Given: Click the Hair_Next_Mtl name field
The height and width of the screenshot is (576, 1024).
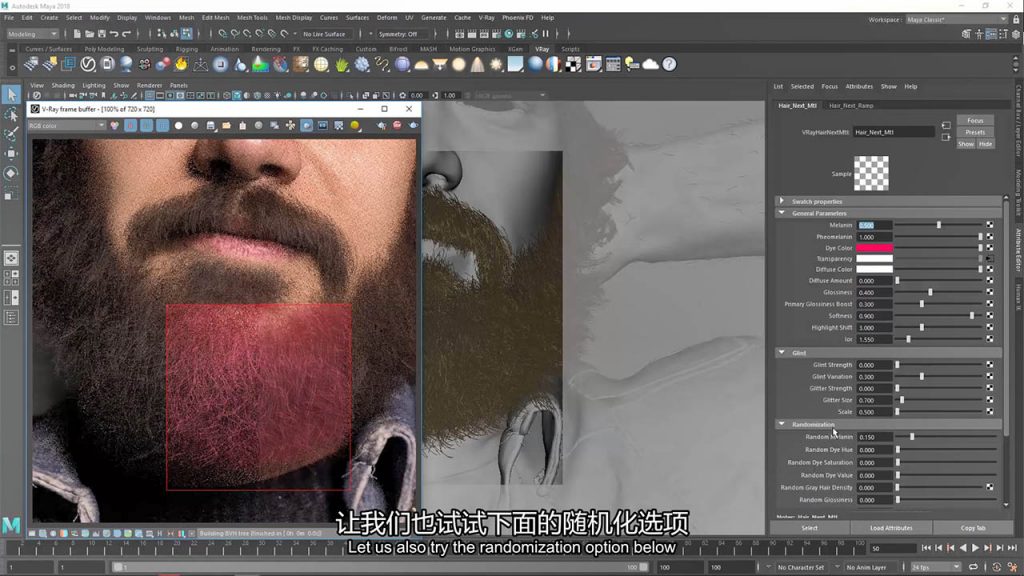Looking at the screenshot, I should [x=893, y=133].
